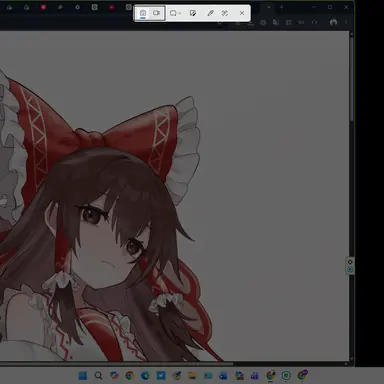Activate the text extractor scan icon
Viewport: 384px width, 384px height.
[225, 13]
